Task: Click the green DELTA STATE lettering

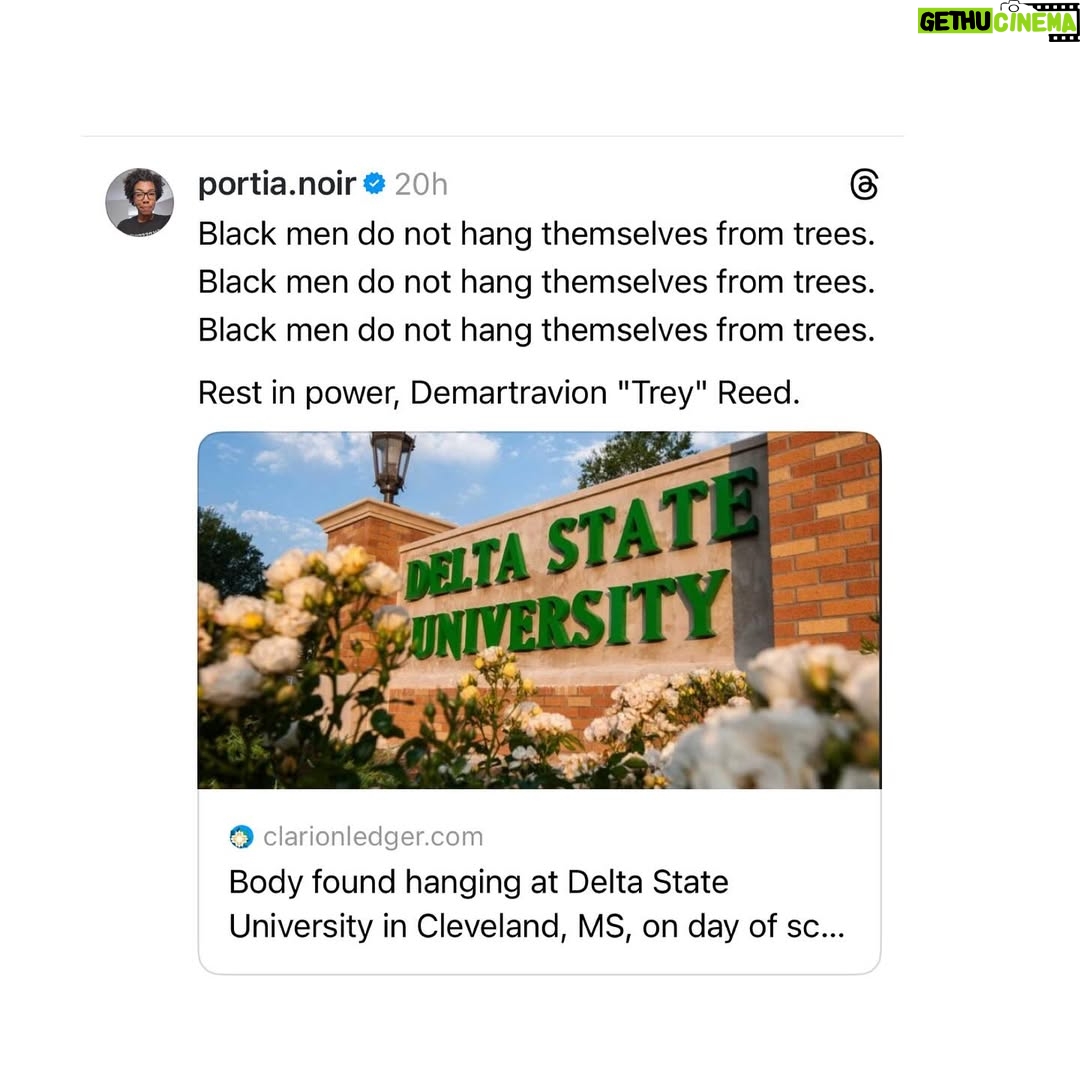Action: (x=583, y=534)
